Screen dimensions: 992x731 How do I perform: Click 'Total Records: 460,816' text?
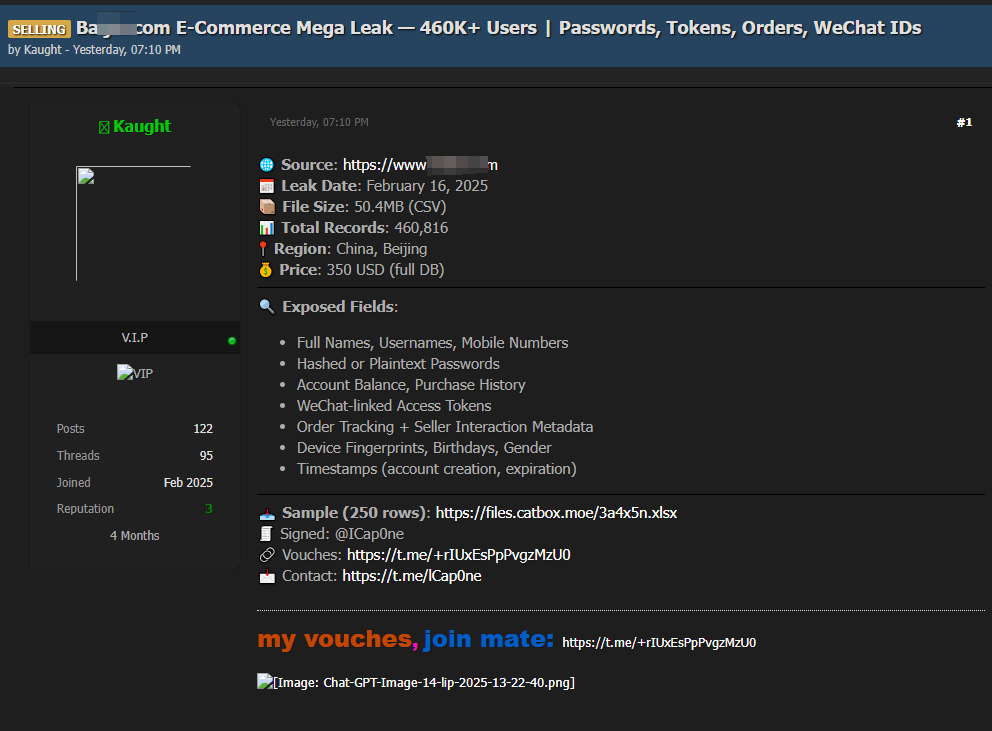tap(364, 228)
